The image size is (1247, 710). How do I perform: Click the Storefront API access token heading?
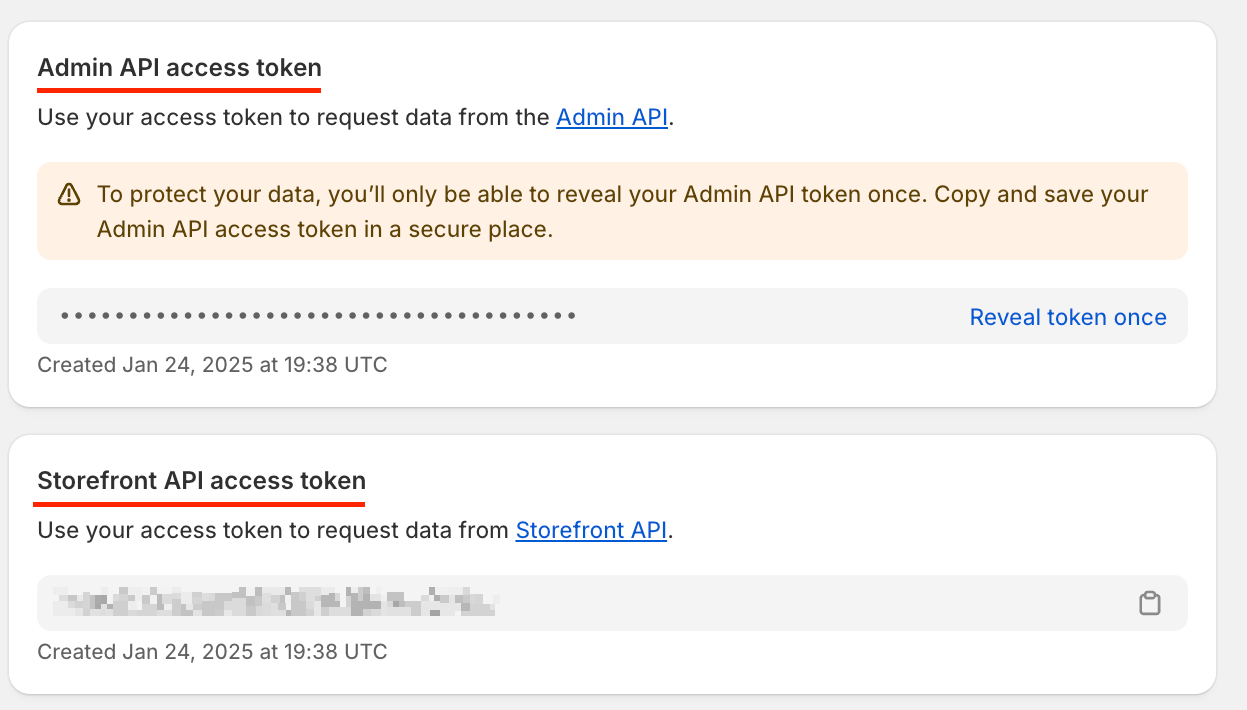(x=202, y=480)
